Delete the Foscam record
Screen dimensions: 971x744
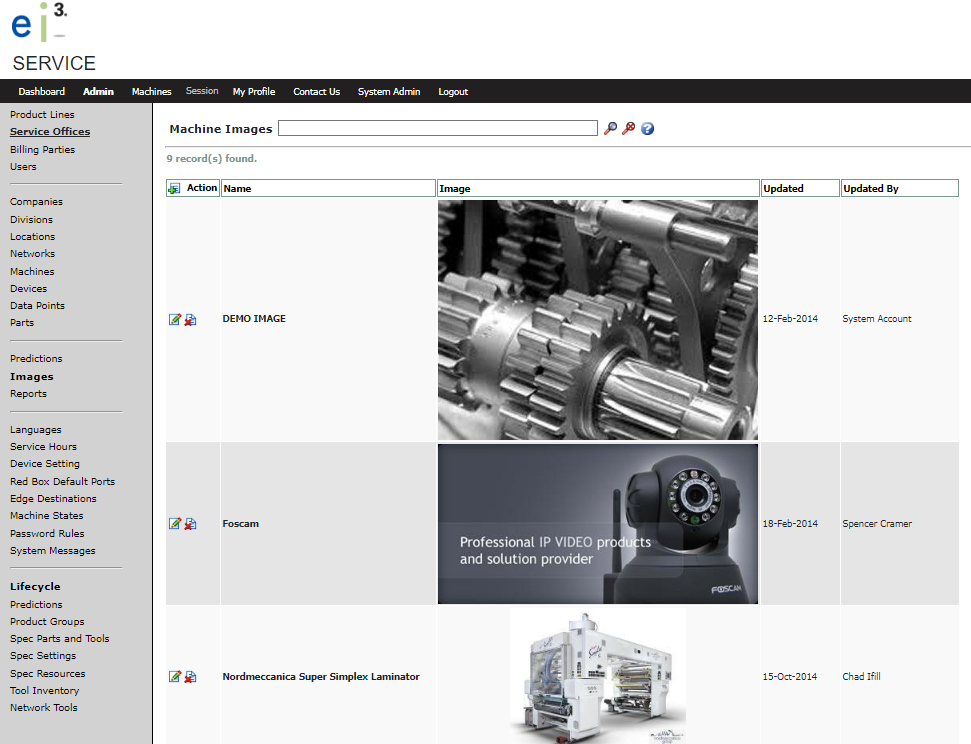point(190,523)
